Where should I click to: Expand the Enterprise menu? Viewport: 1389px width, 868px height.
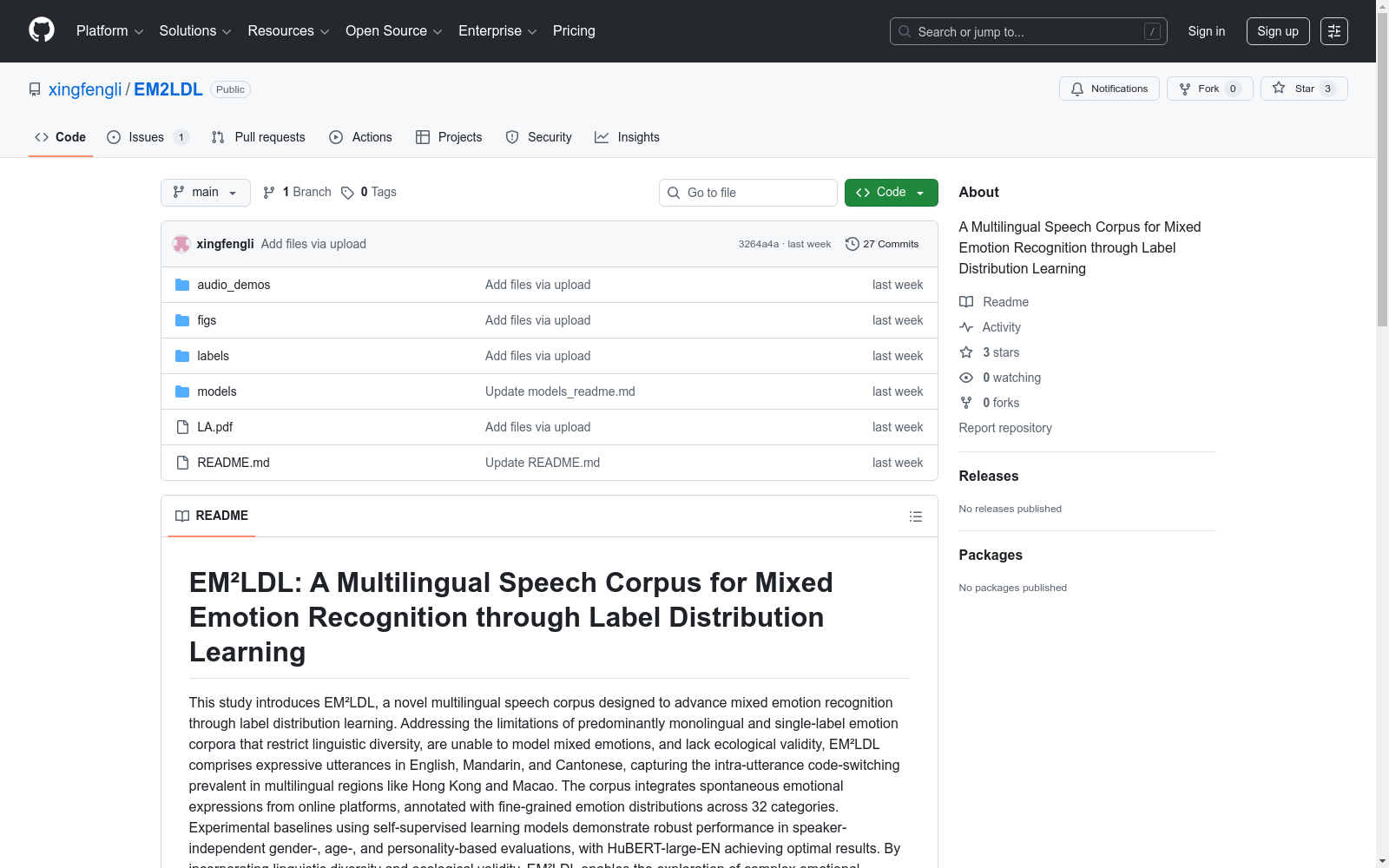[x=497, y=31]
